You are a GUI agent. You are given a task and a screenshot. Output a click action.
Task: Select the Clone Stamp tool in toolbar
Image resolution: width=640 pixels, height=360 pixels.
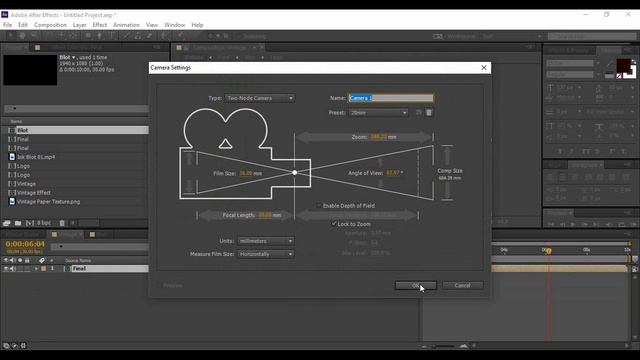138,36
